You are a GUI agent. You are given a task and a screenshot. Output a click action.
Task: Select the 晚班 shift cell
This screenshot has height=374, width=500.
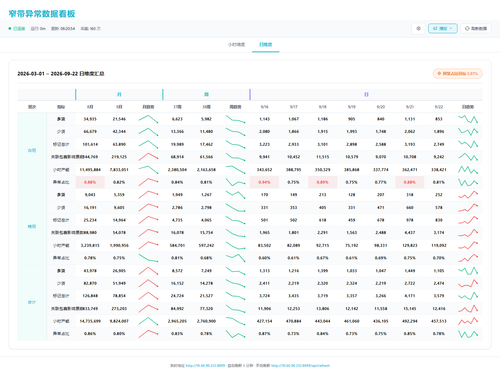point(32,227)
